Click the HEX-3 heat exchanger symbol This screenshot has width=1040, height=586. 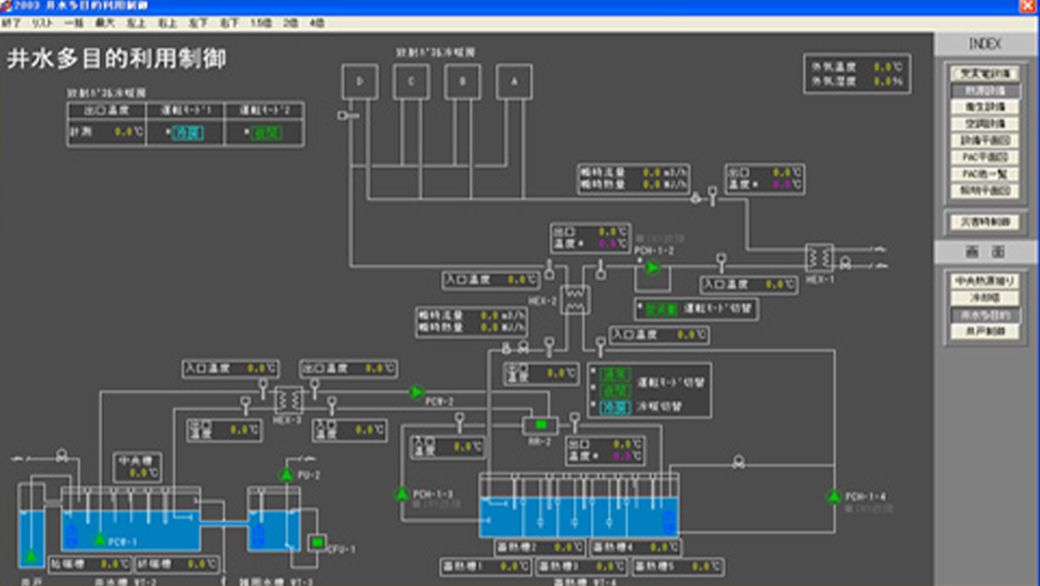tap(289, 399)
